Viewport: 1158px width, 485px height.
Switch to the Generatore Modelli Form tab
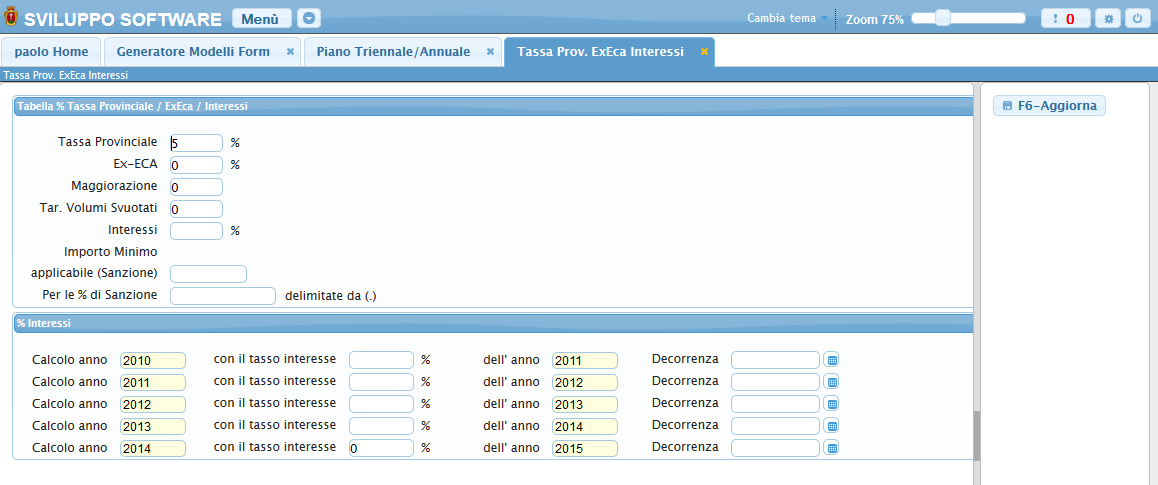click(x=193, y=52)
